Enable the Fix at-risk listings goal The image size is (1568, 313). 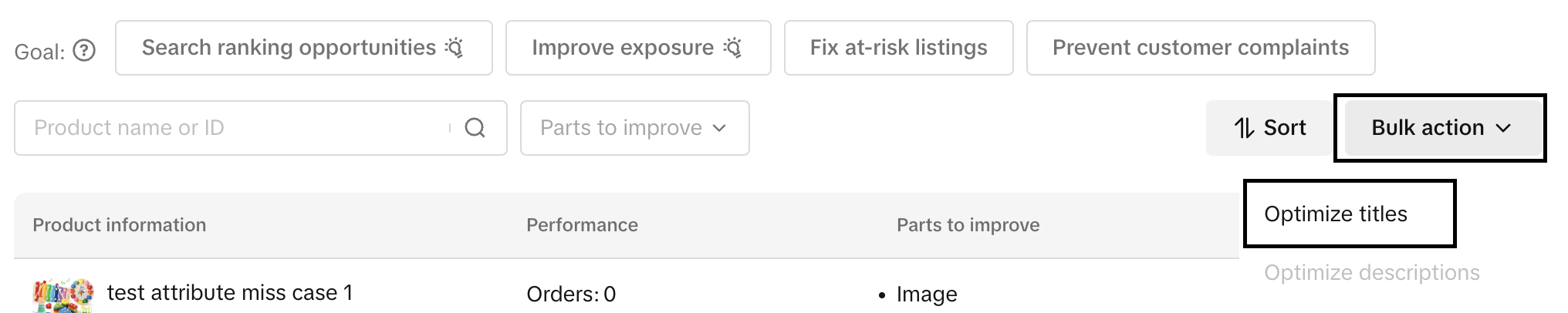coord(898,48)
